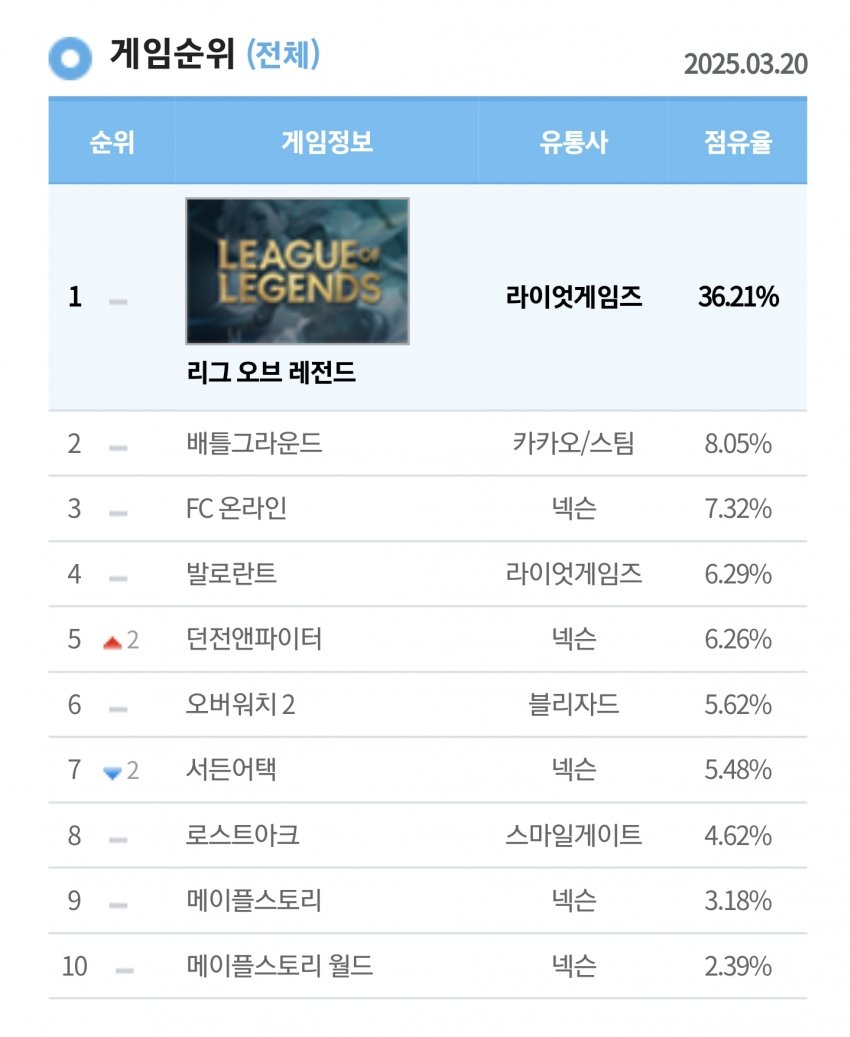Viewport: 850px width, 1037px height.
Task: Open the 발로란트 game entry
Action: pos(231,574)
